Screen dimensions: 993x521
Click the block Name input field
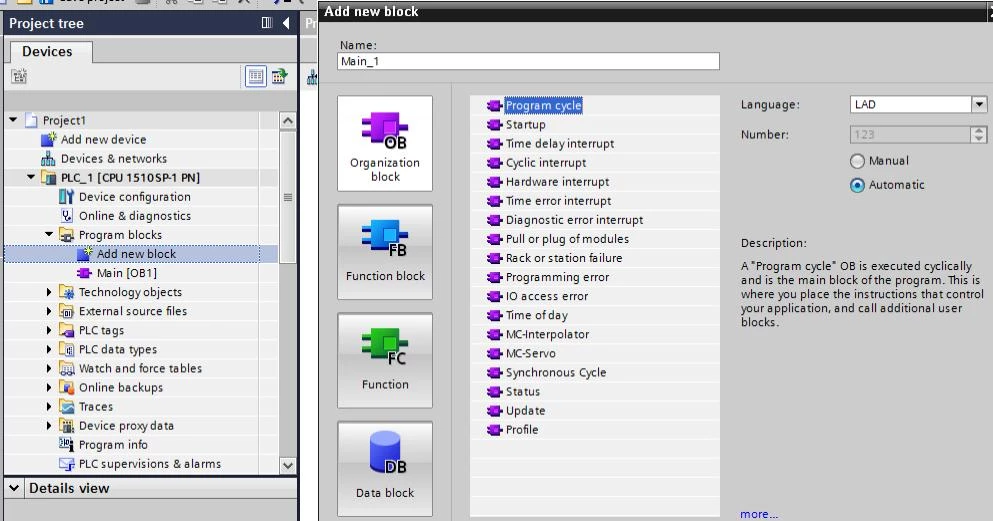coord(528,62)
